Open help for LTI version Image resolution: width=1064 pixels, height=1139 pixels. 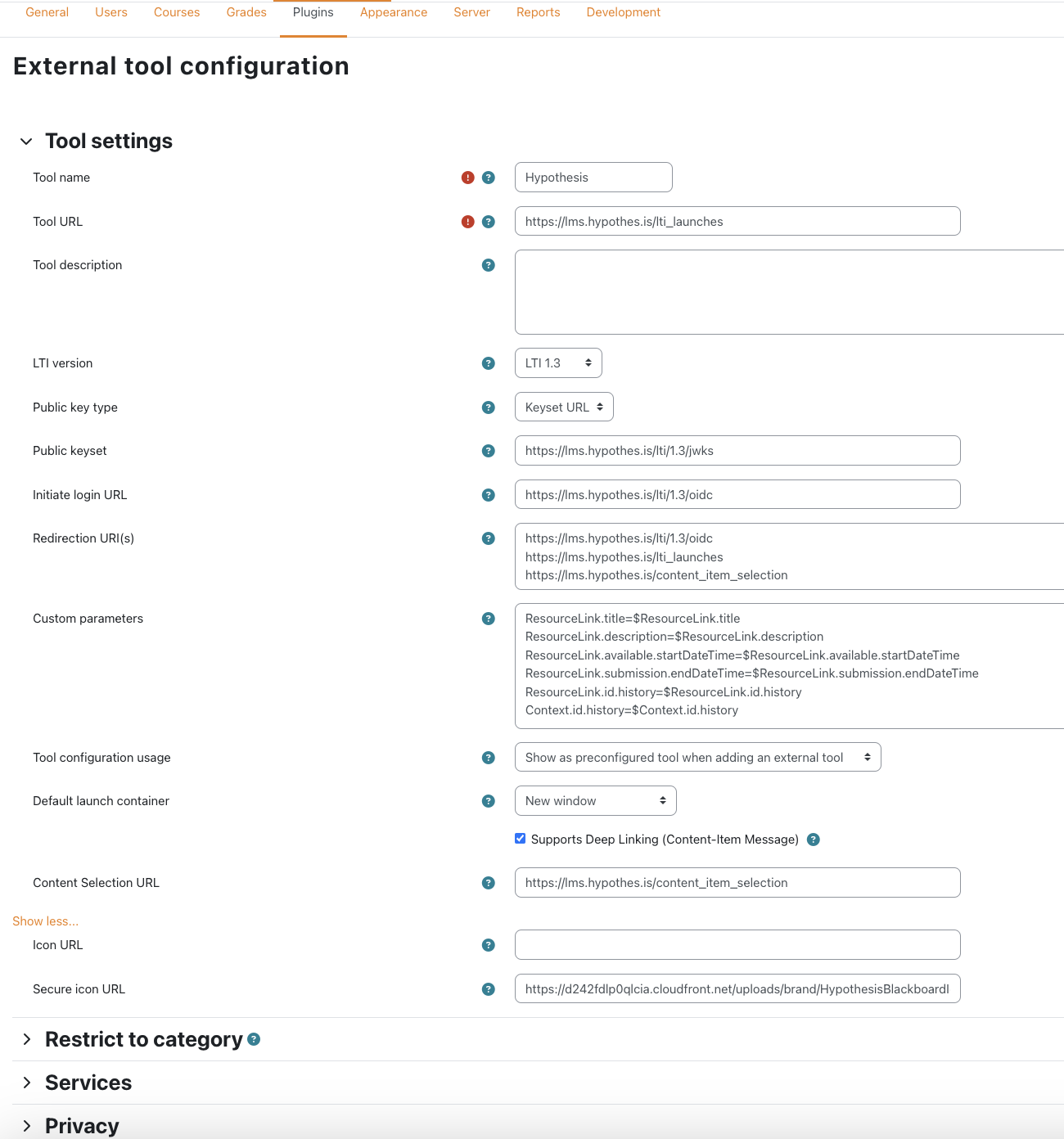(489, 362)
